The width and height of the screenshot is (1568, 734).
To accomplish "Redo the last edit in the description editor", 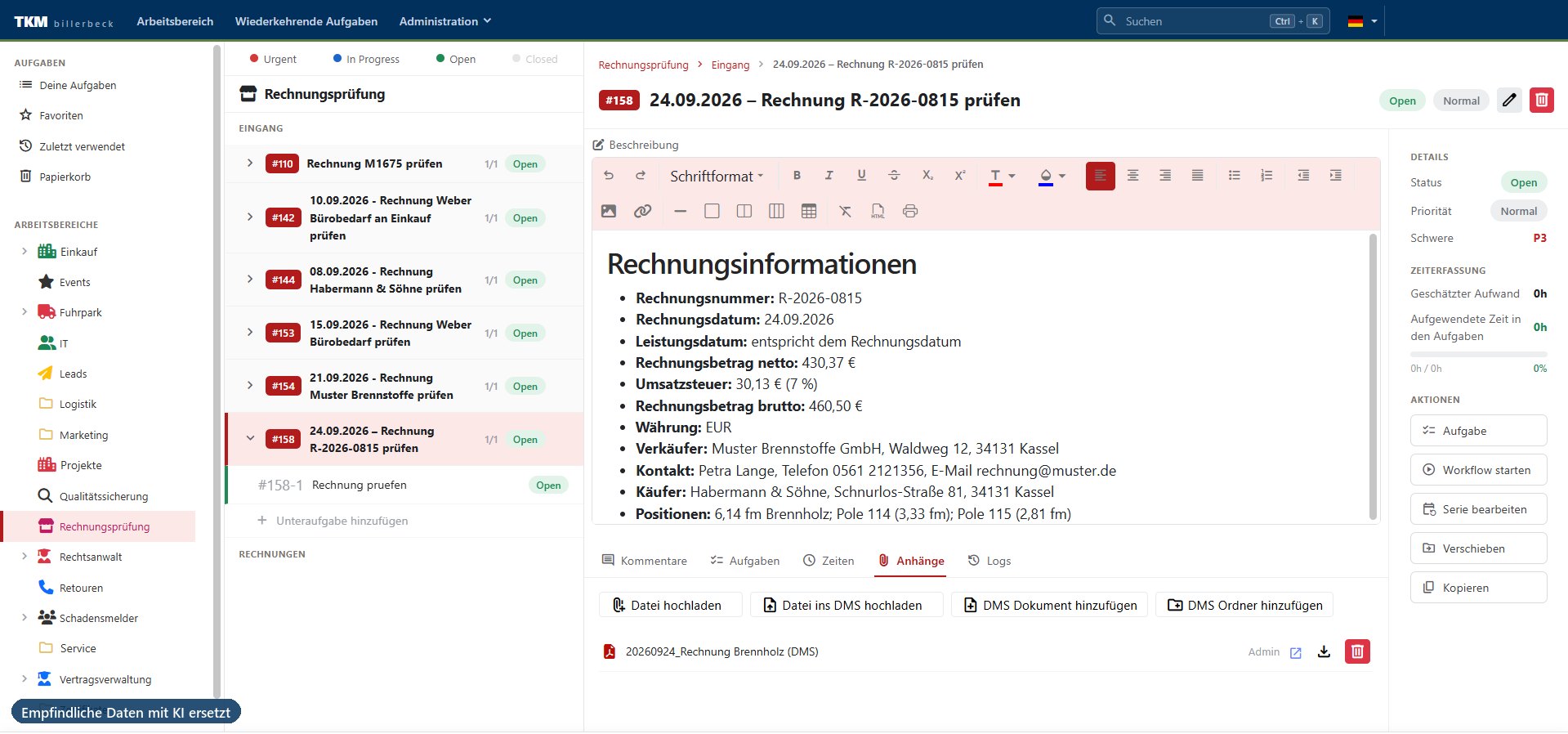I will (x=641, y=176).
